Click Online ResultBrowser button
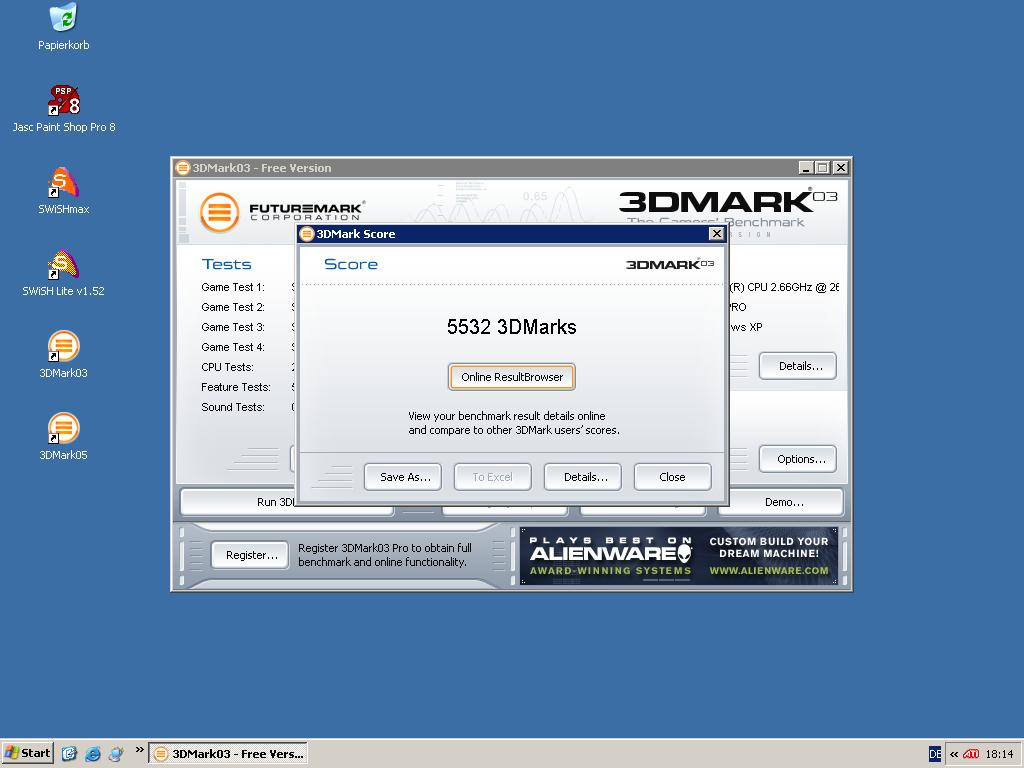 click(x=512, y=377)
